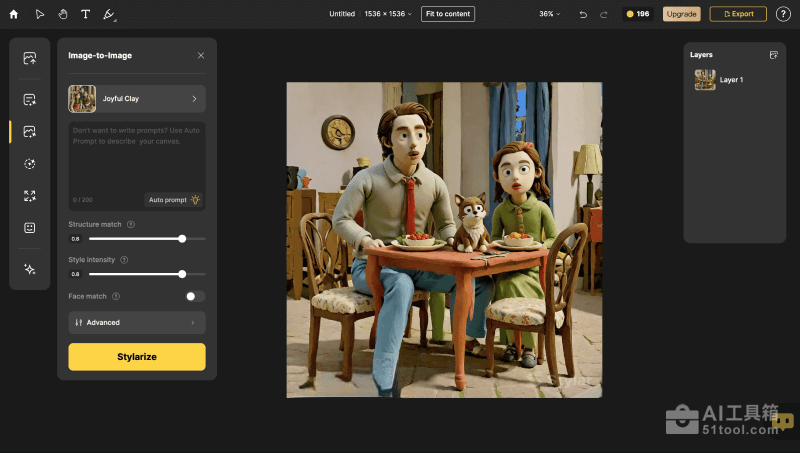Click the Undo arrow
The width and height of the screenshot is (800, 453).
[583, 14]
